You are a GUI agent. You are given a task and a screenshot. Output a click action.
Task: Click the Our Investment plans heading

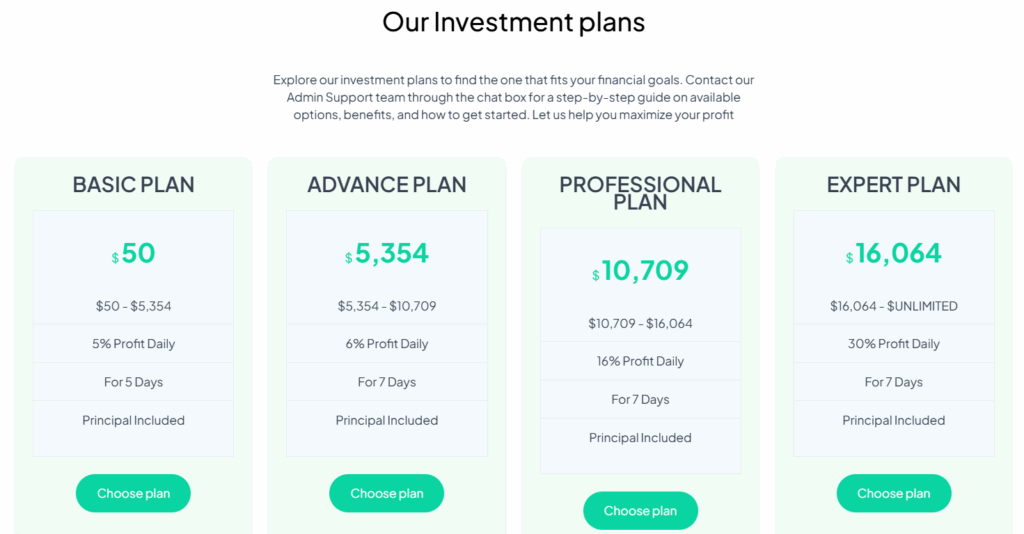coord(513,22)
